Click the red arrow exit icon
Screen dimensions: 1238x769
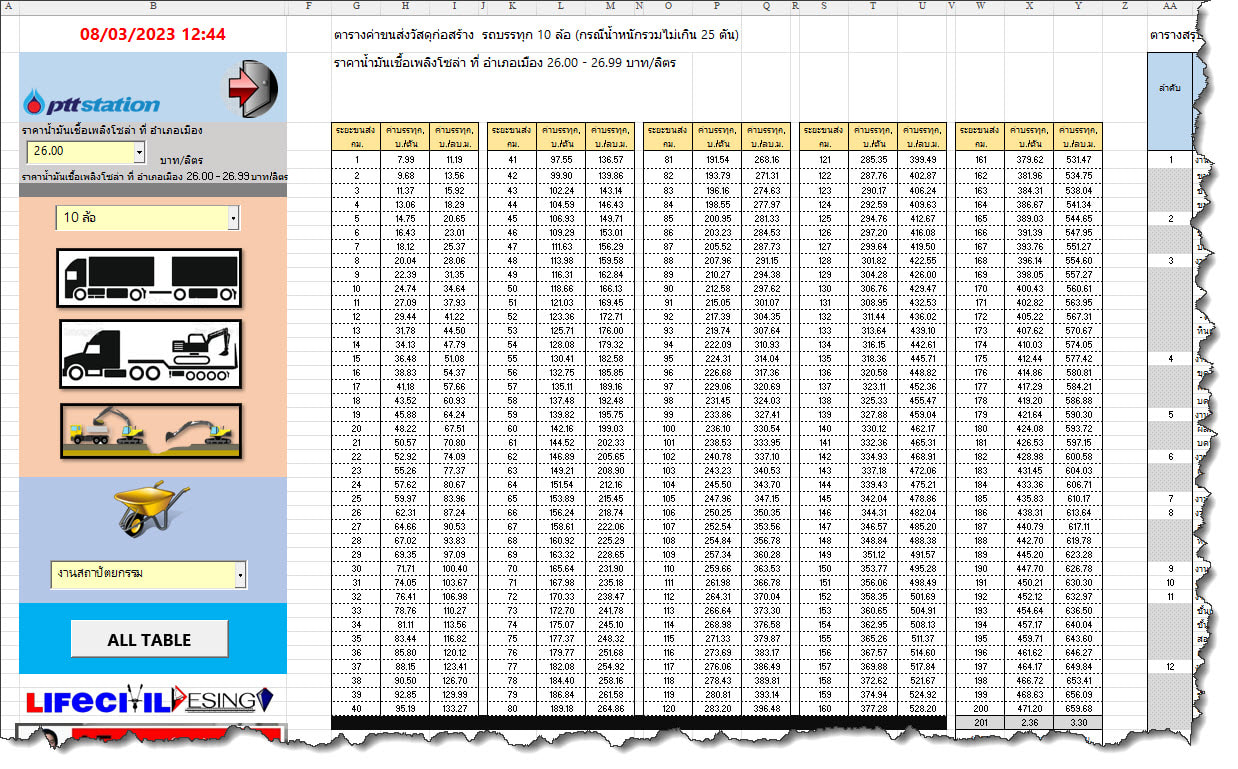(251, 87)
